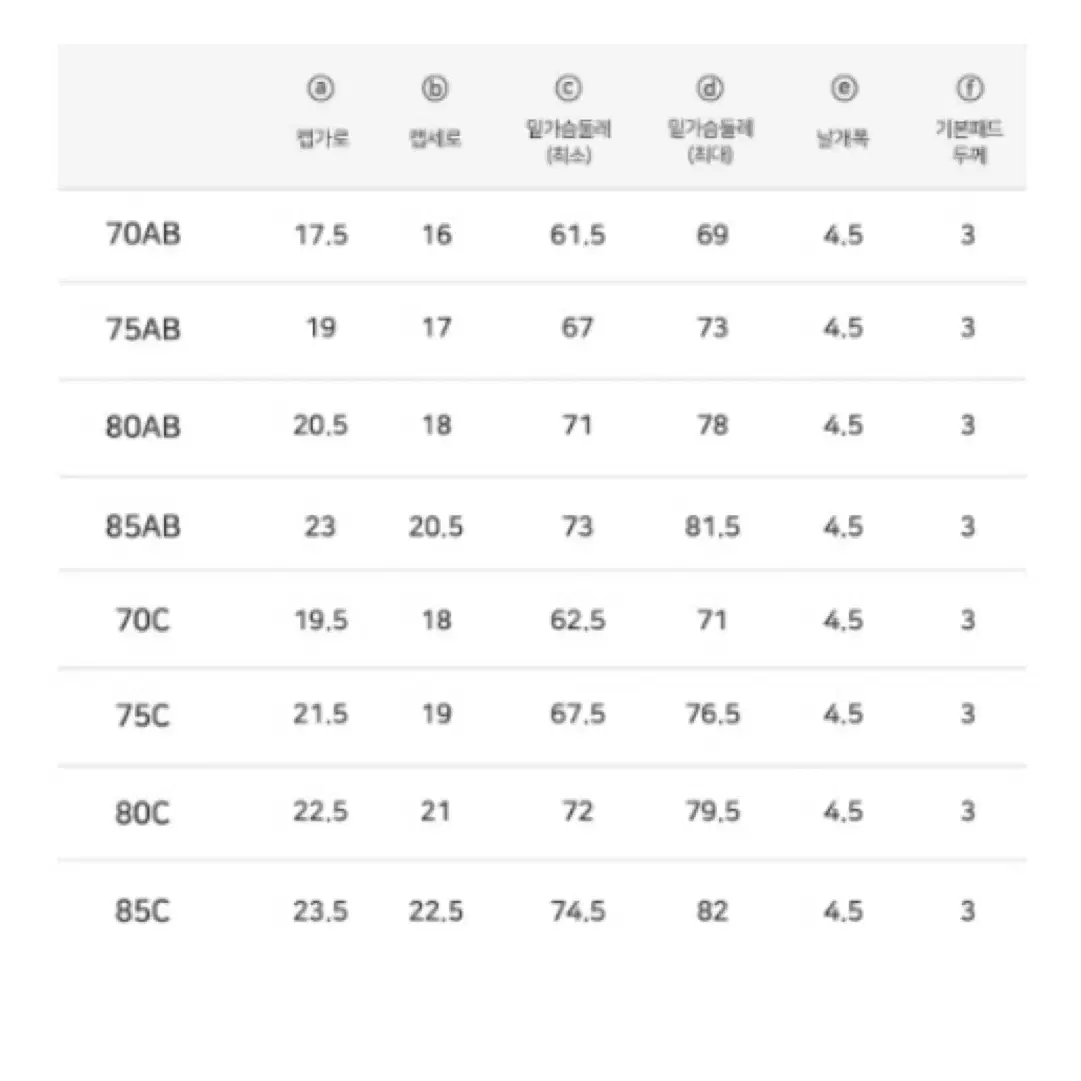The height and width of the screenshot is (1081, 1081).
Task: Choose the 75C size row label
Action: coord(143,716)
